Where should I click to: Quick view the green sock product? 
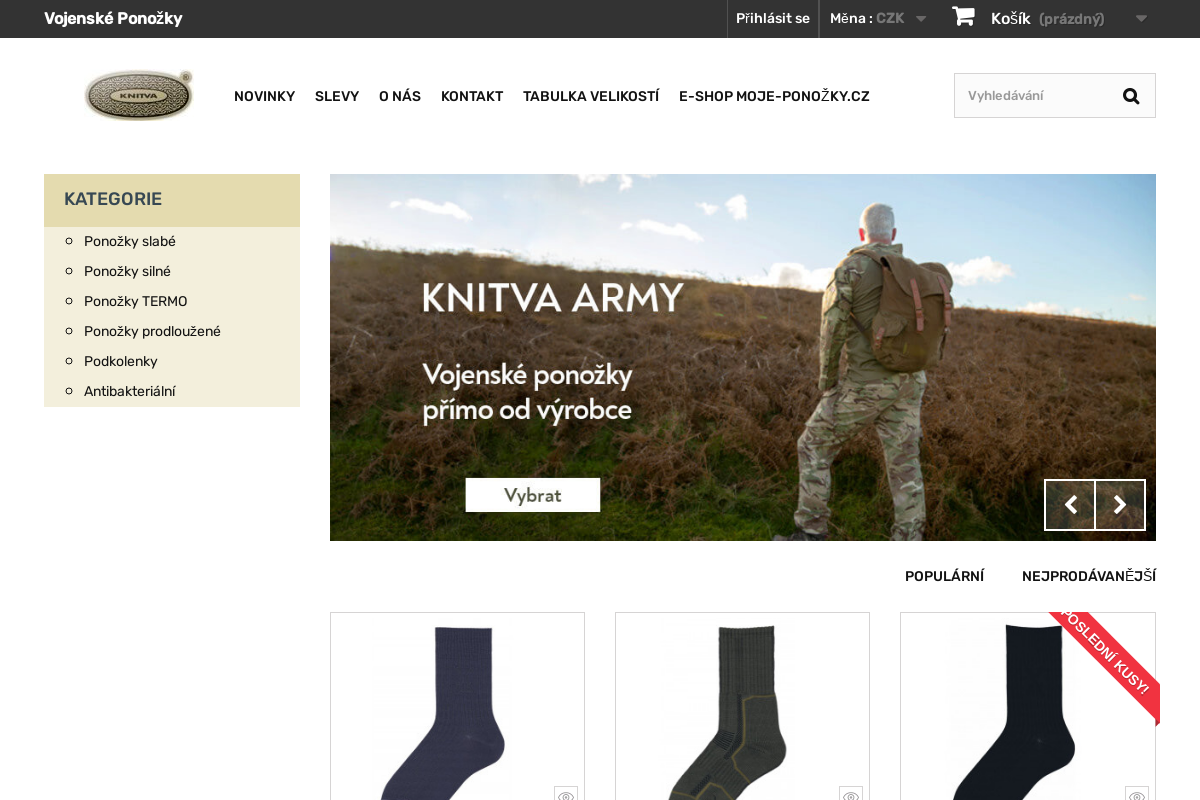coord(851,795)
